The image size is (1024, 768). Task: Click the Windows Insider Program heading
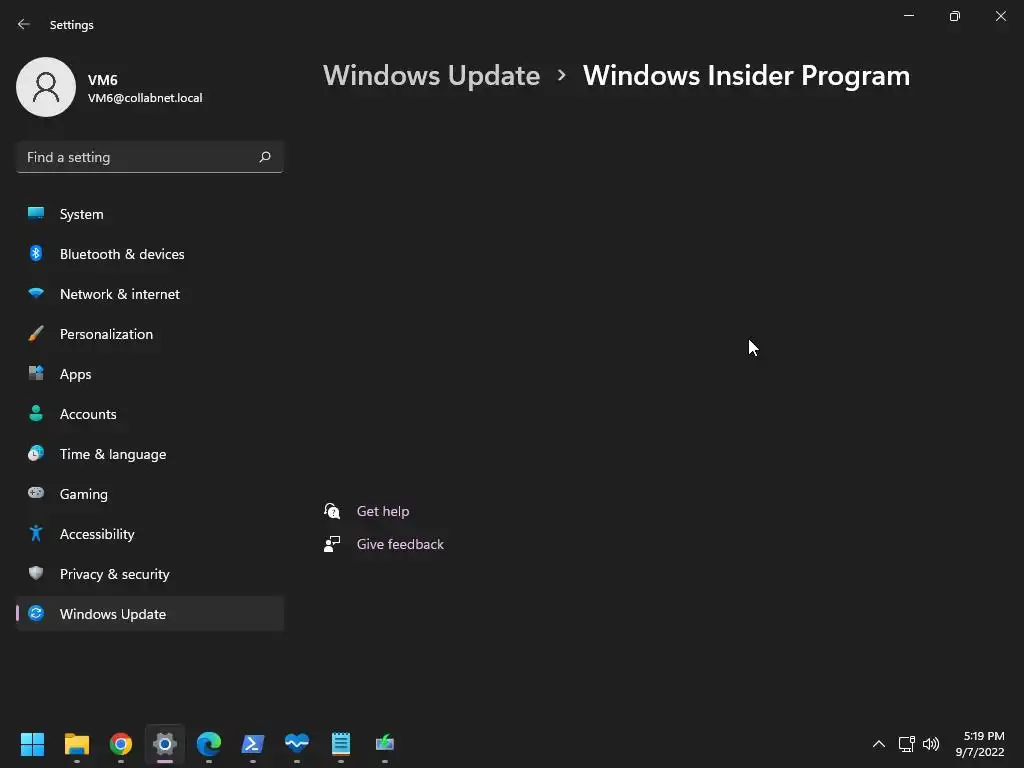click(746, 76)
